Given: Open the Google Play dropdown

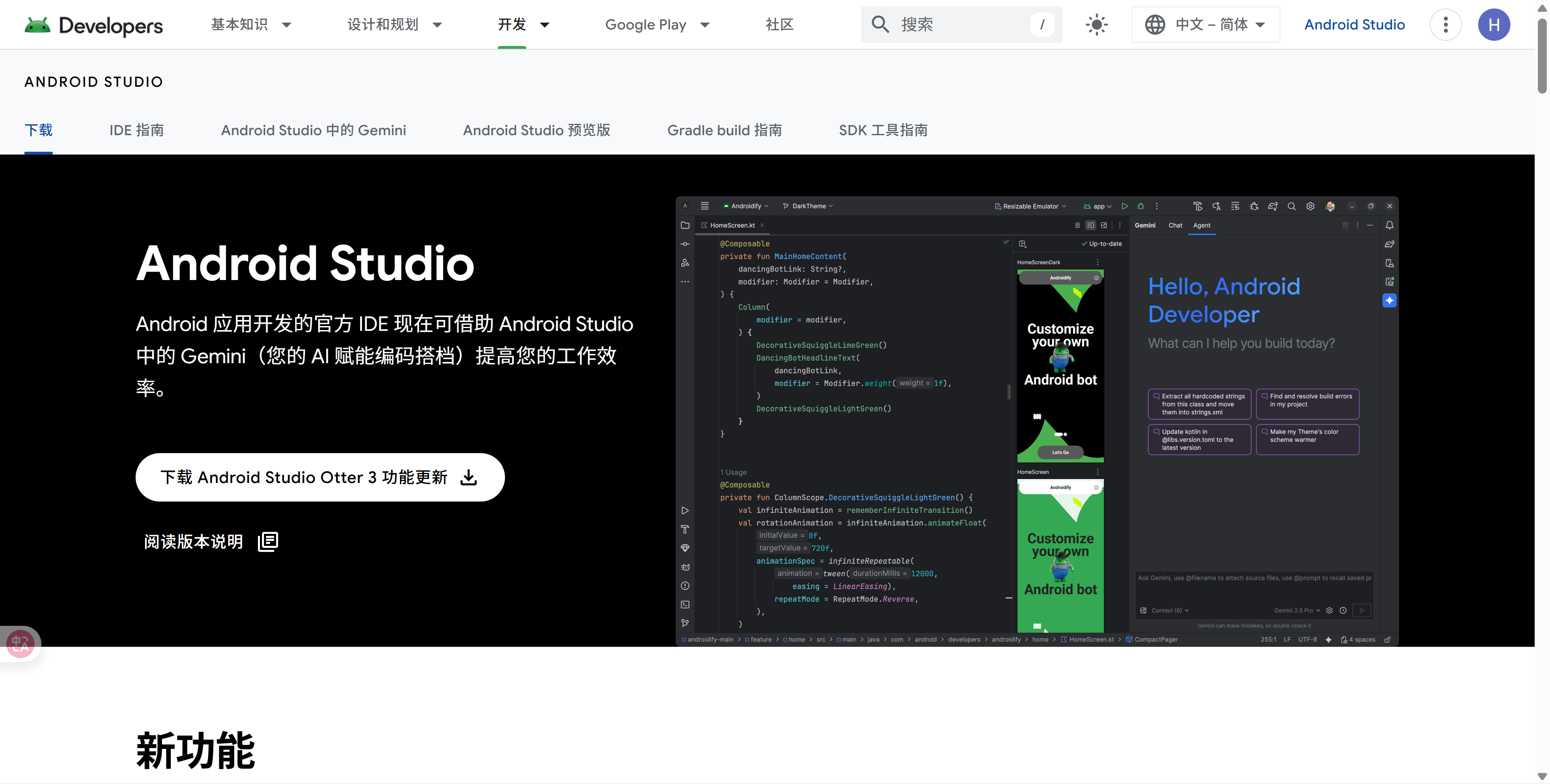Looking at the screenshot, I should (657, 25).
